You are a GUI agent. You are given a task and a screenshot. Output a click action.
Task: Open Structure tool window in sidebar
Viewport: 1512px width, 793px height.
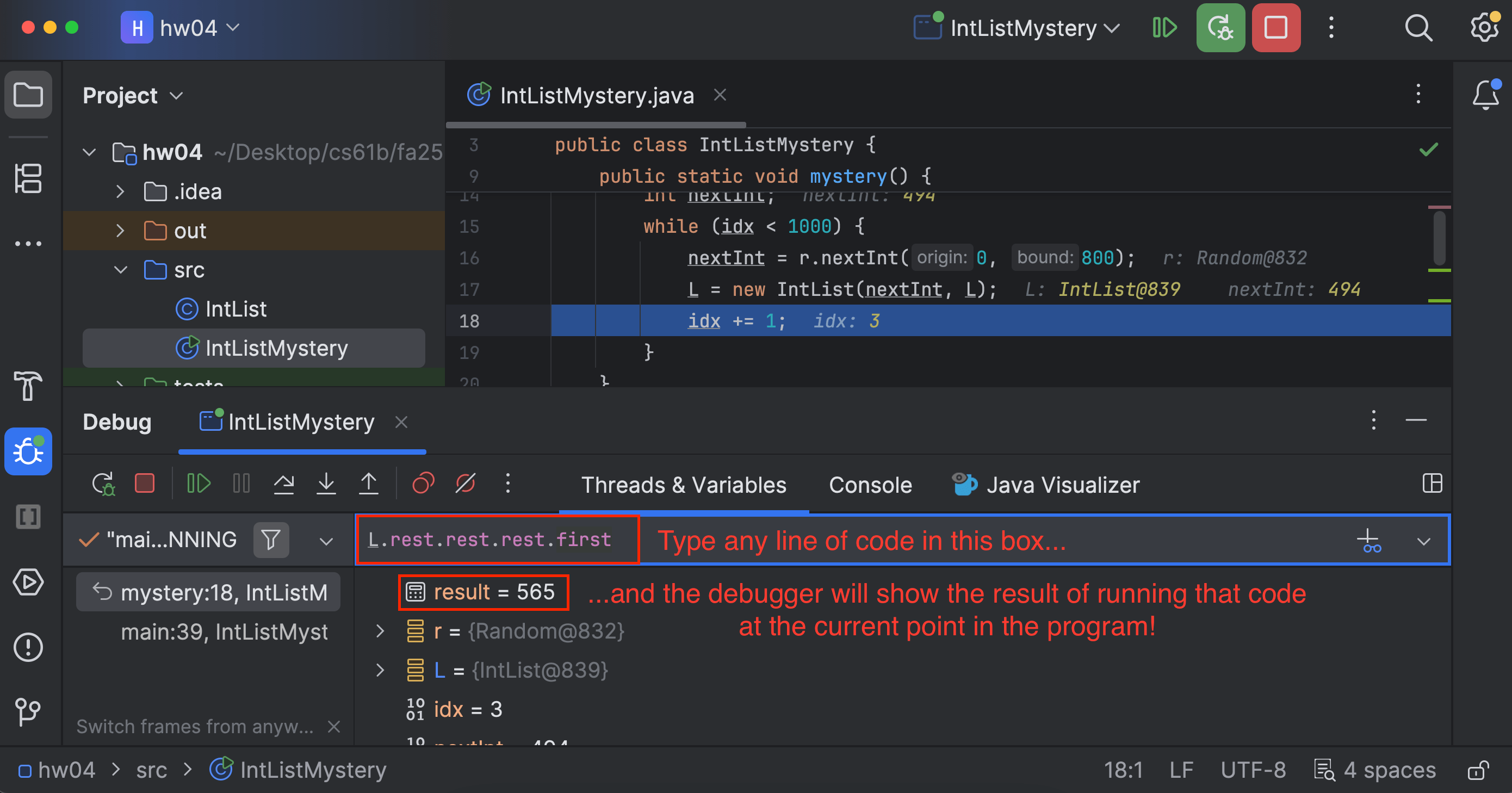pyautogui.click(x=28, y=178)
